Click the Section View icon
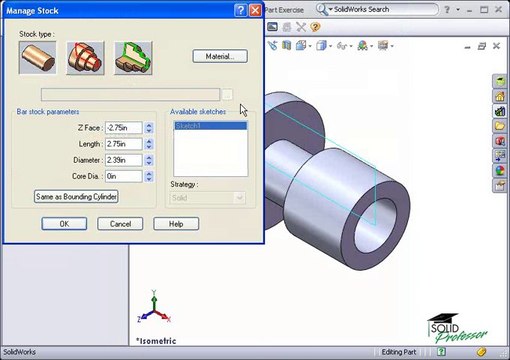The height and width of the screenshot is (360, 510). point(287,45)
